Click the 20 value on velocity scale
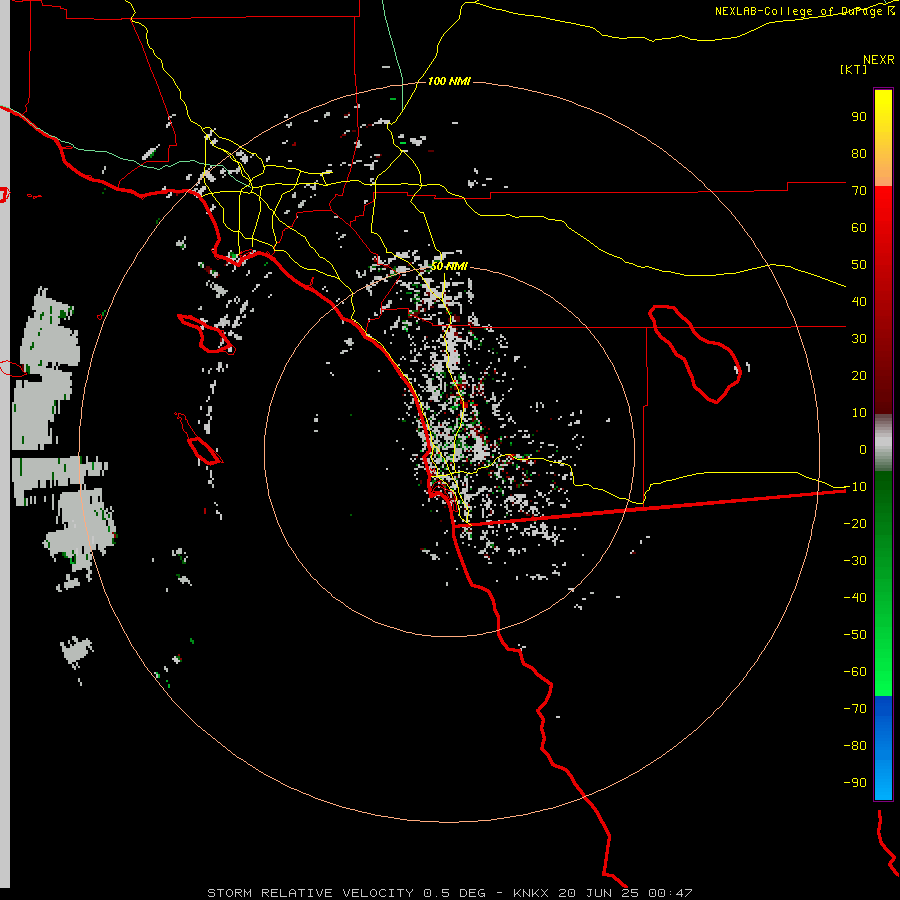Image resolution: width=900 pixels, height=900 pixels. 859,376
